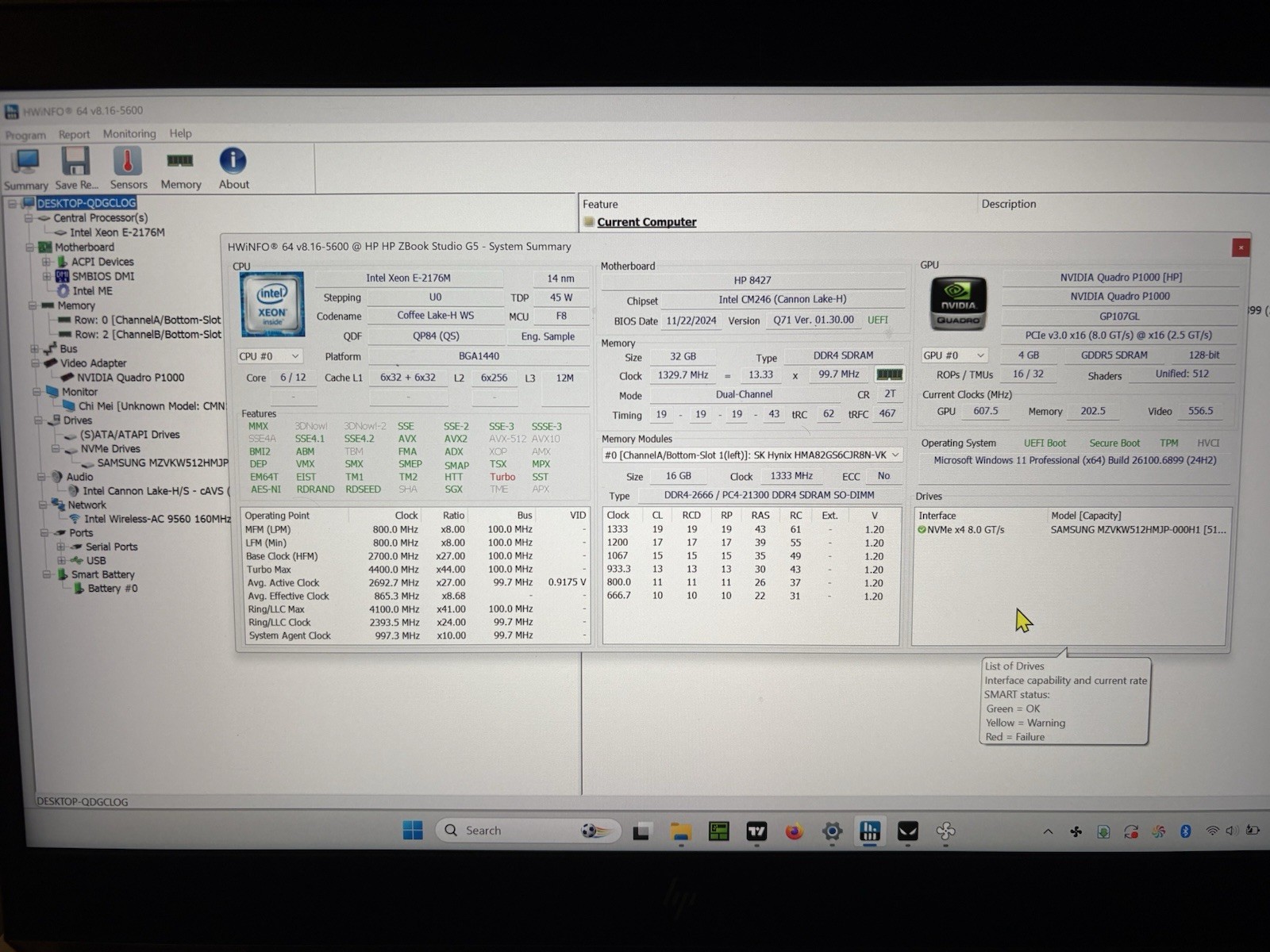Open the Help menu
This screenshot has width=1270, height=952.
coord(180,133)
